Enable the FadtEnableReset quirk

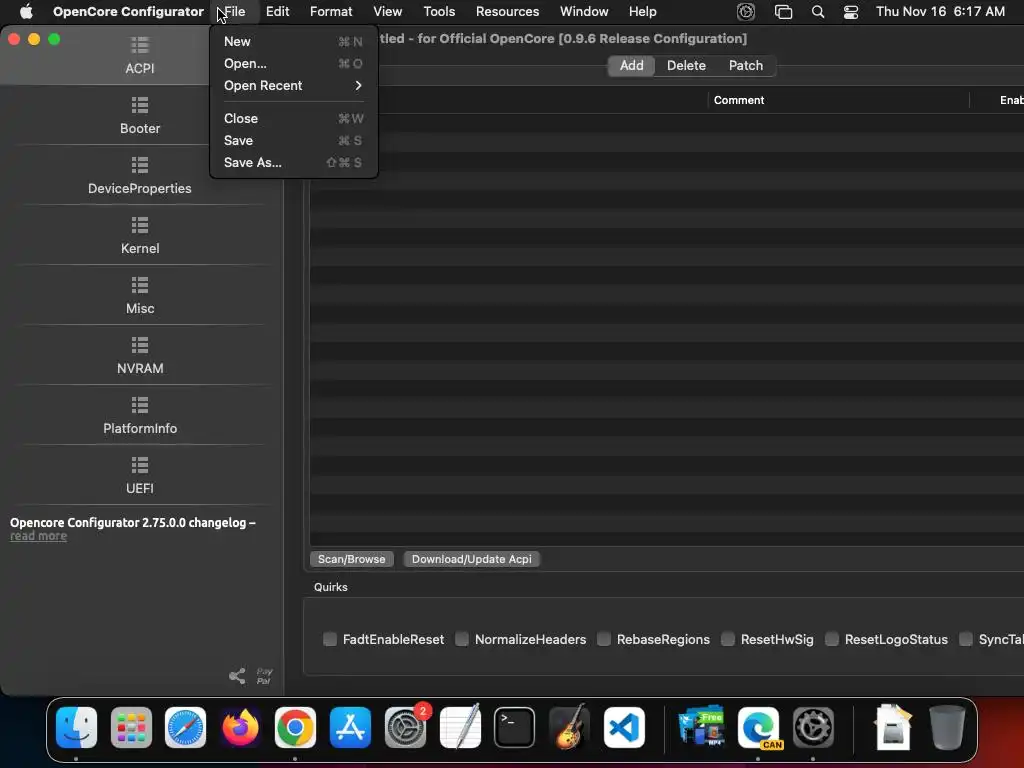click(x=330, y=639)
